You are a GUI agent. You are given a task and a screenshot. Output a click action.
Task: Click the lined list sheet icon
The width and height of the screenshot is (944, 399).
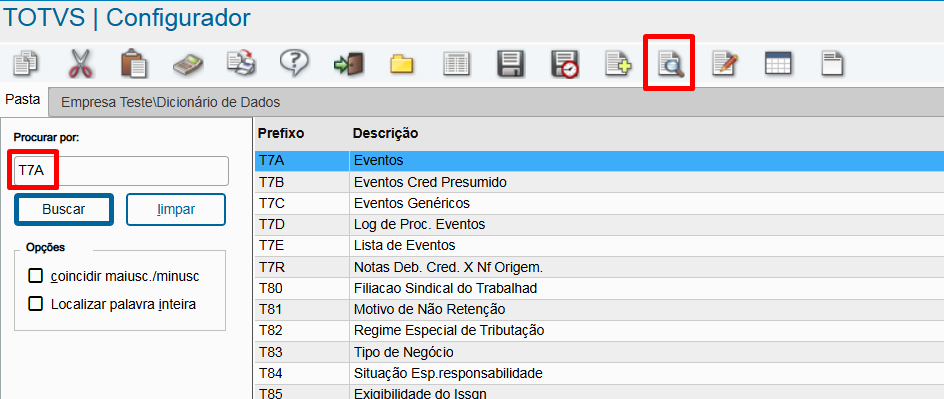456,64
